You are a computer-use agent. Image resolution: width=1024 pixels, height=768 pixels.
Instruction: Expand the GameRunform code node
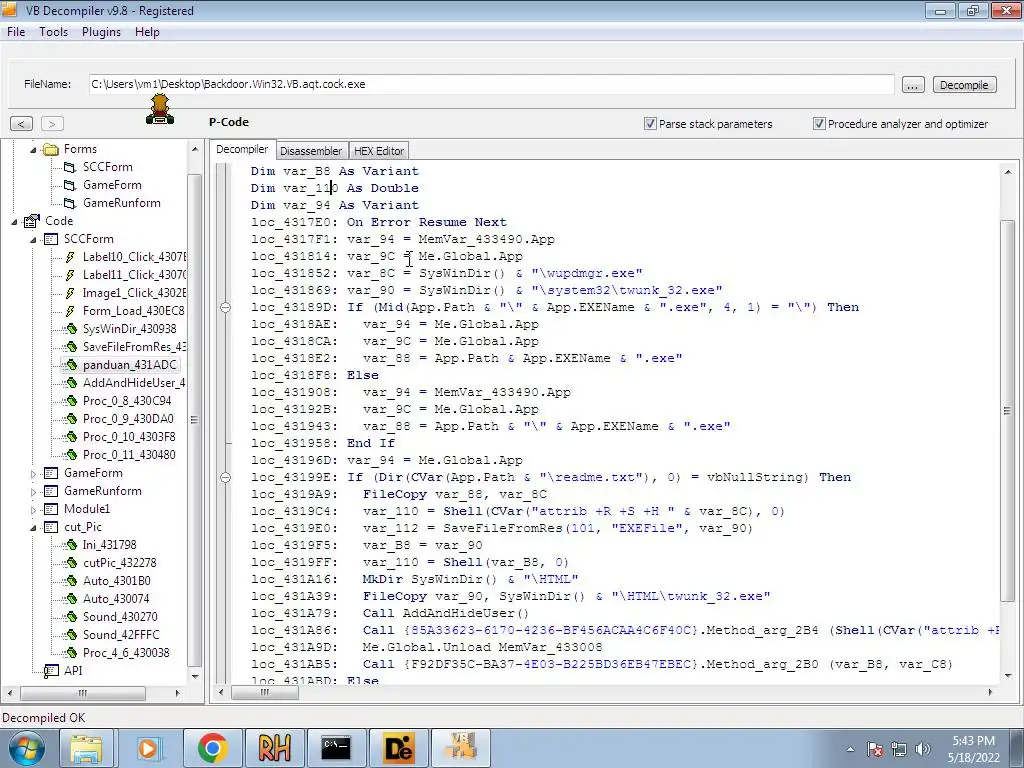pyautogui.click(x=33, y=492)
